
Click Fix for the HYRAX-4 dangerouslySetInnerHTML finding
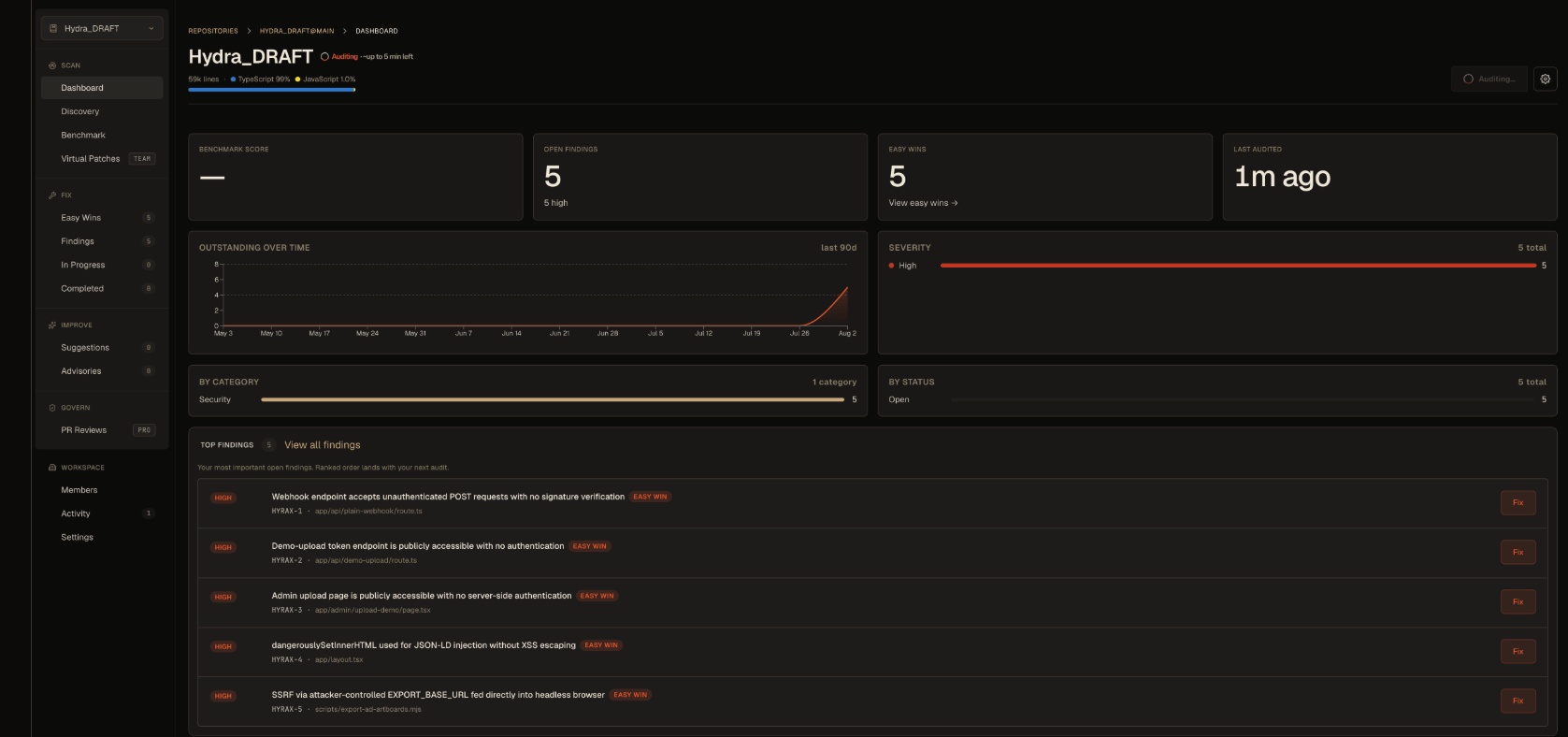coord(1518,652)
